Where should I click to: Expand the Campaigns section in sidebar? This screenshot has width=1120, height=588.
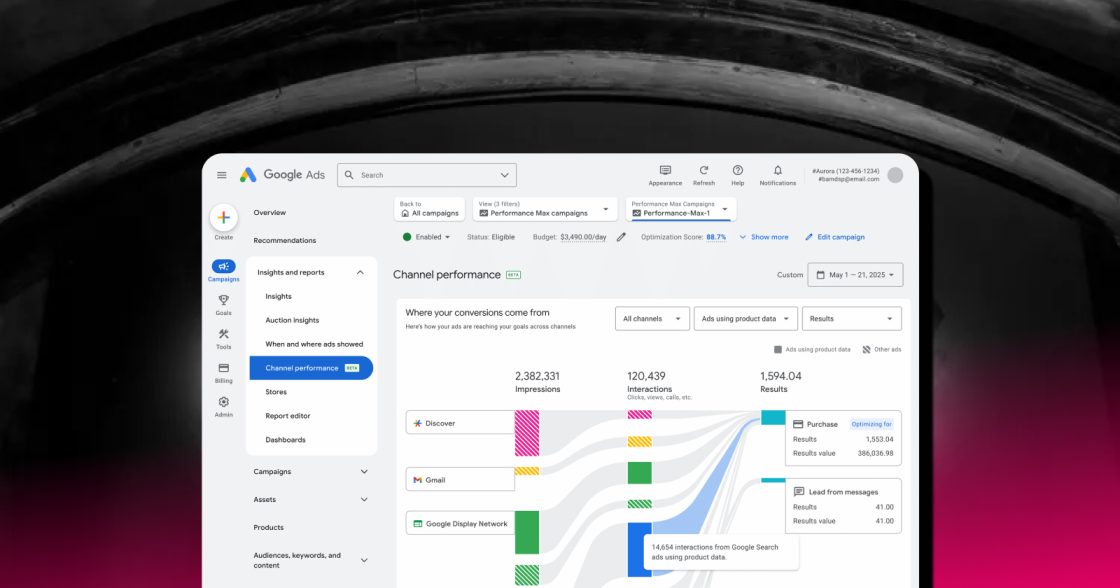pos(364,472)
